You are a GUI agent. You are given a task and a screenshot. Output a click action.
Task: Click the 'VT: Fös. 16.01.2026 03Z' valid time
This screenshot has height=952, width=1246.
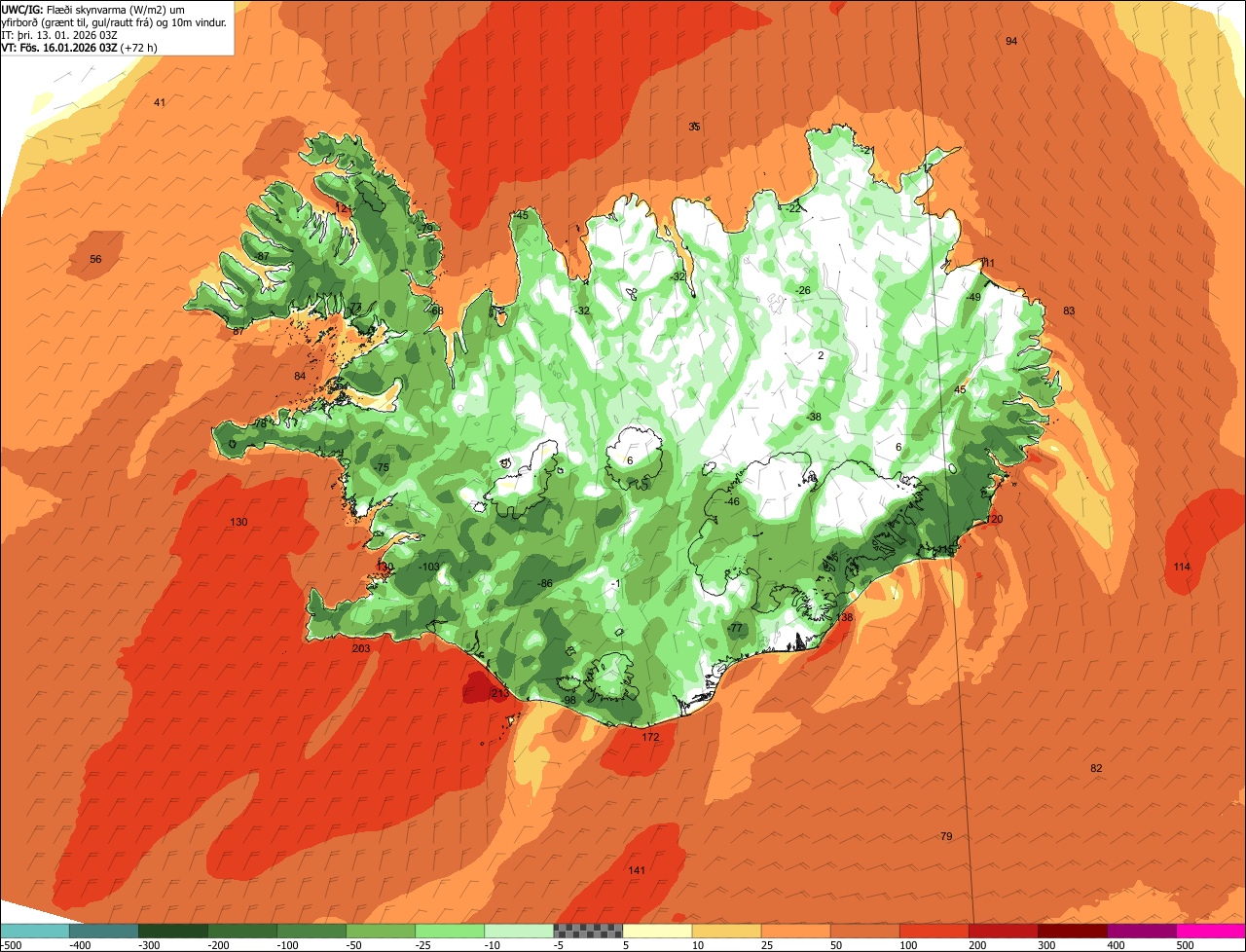point(59,48)
